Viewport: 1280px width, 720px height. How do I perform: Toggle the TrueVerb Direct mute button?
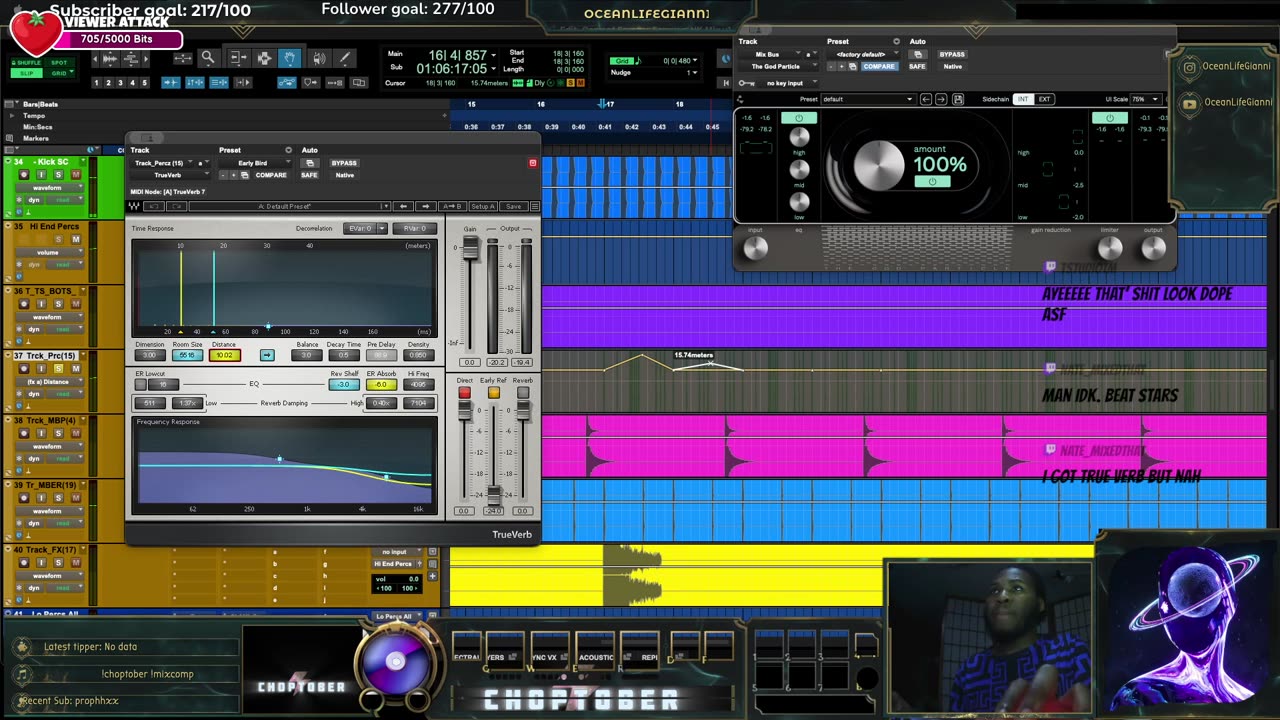click(x=464, y=393)
